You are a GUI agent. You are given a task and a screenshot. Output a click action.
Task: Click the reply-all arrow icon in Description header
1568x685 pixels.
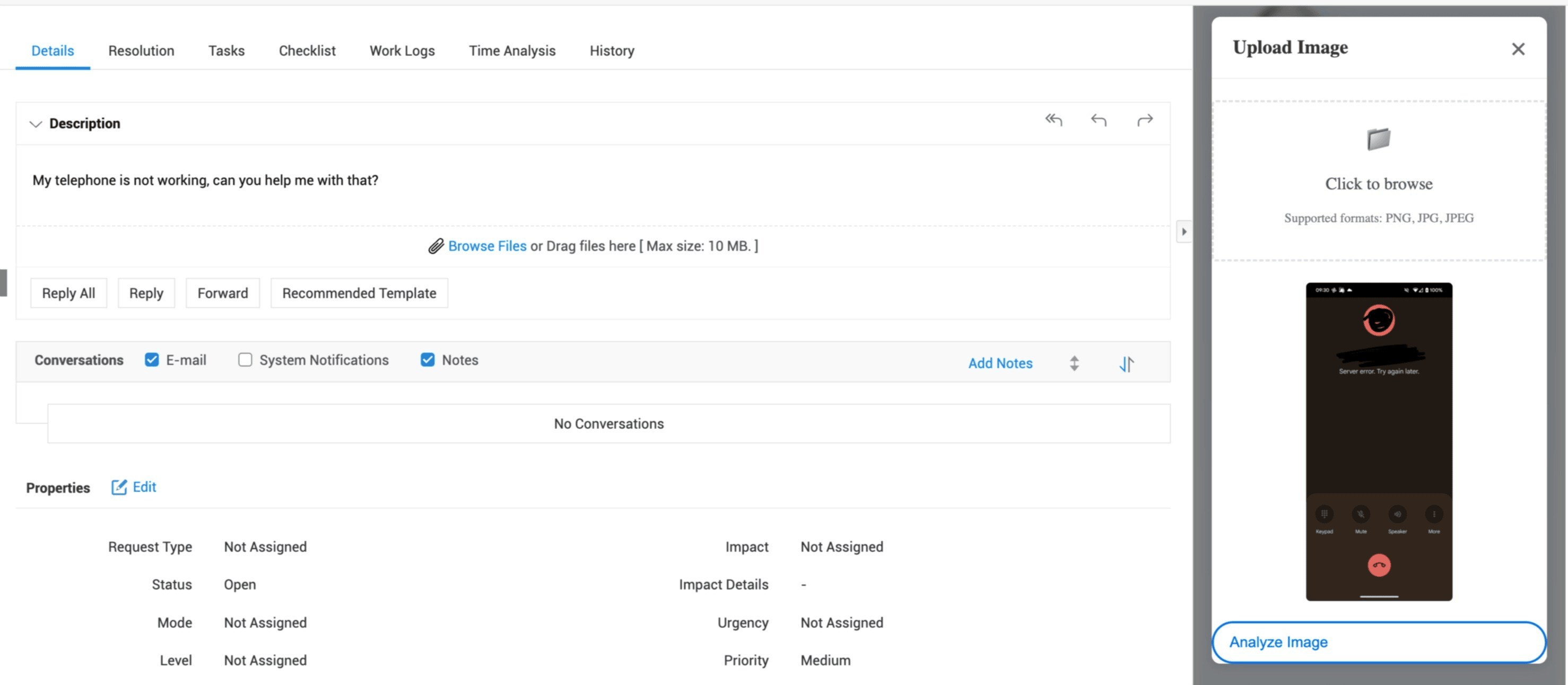[1053, 120]
